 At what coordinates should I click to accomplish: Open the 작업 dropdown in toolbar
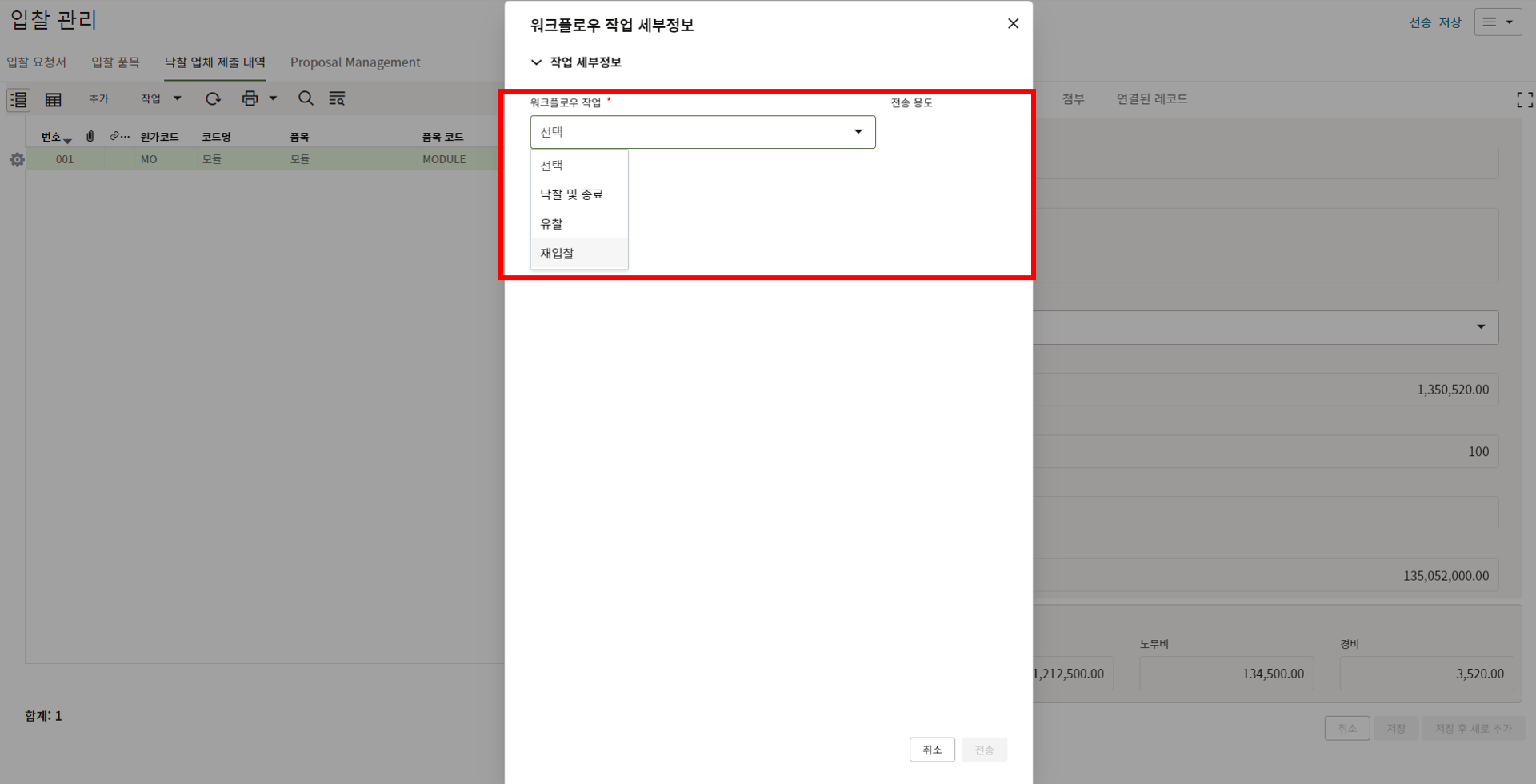[161, 98]
